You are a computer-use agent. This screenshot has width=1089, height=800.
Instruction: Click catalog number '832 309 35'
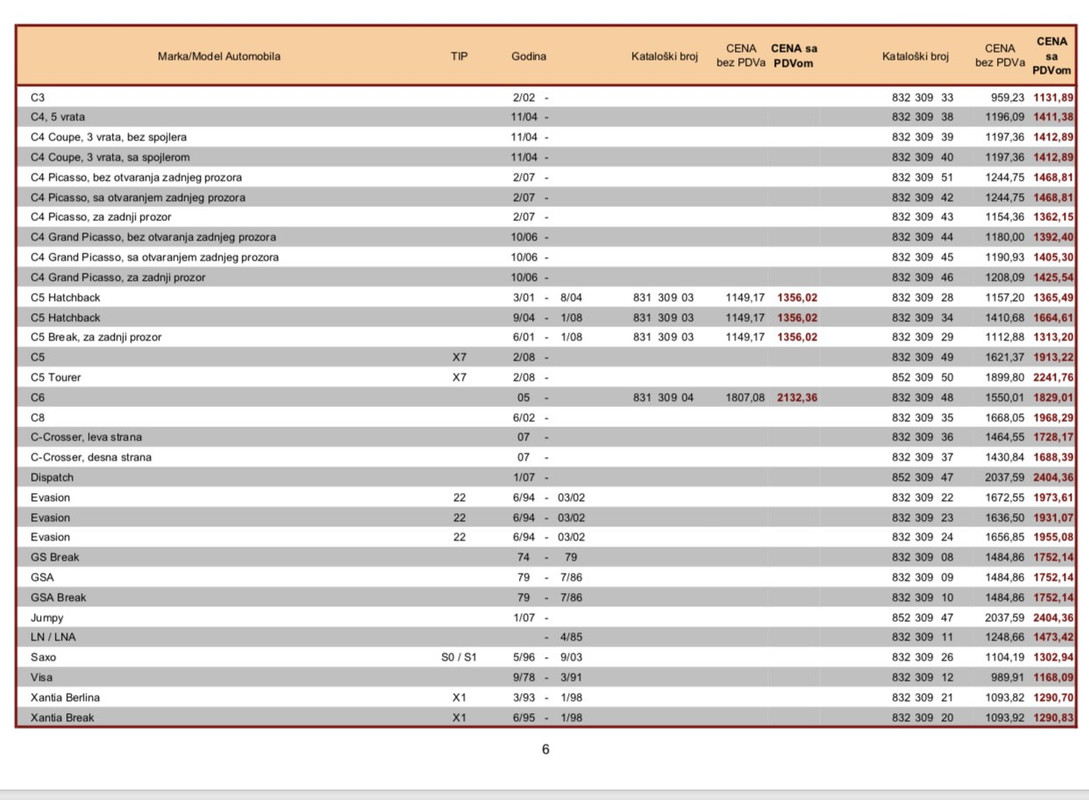click(x=922, y=417)
